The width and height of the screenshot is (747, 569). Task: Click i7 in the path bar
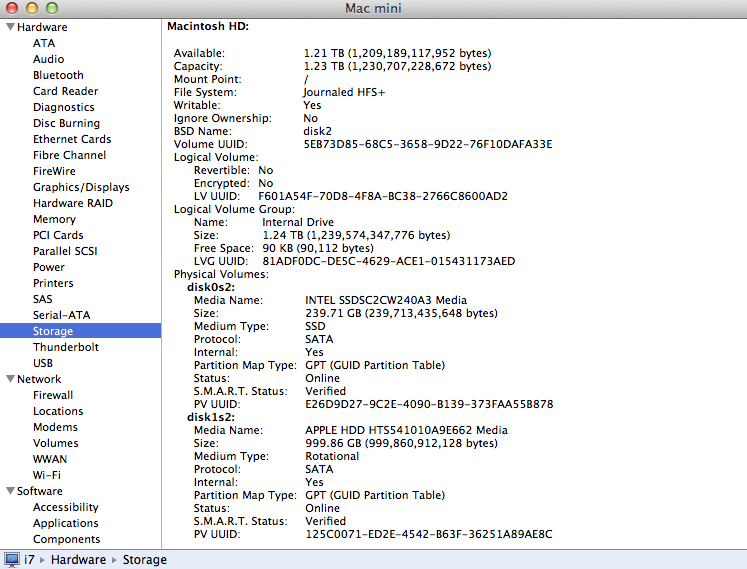(x=30, y=559)
